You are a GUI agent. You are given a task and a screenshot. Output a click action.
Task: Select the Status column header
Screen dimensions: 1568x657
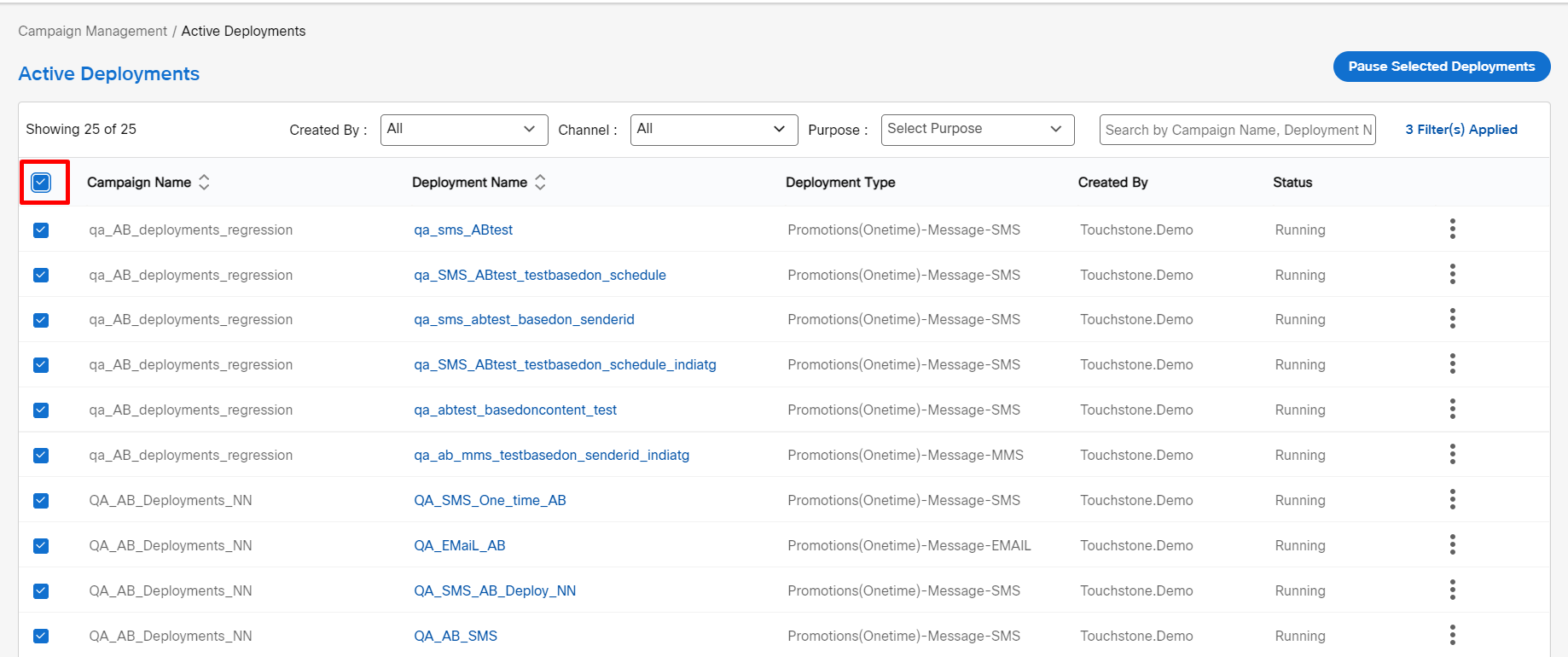[x=1292, y=183]
